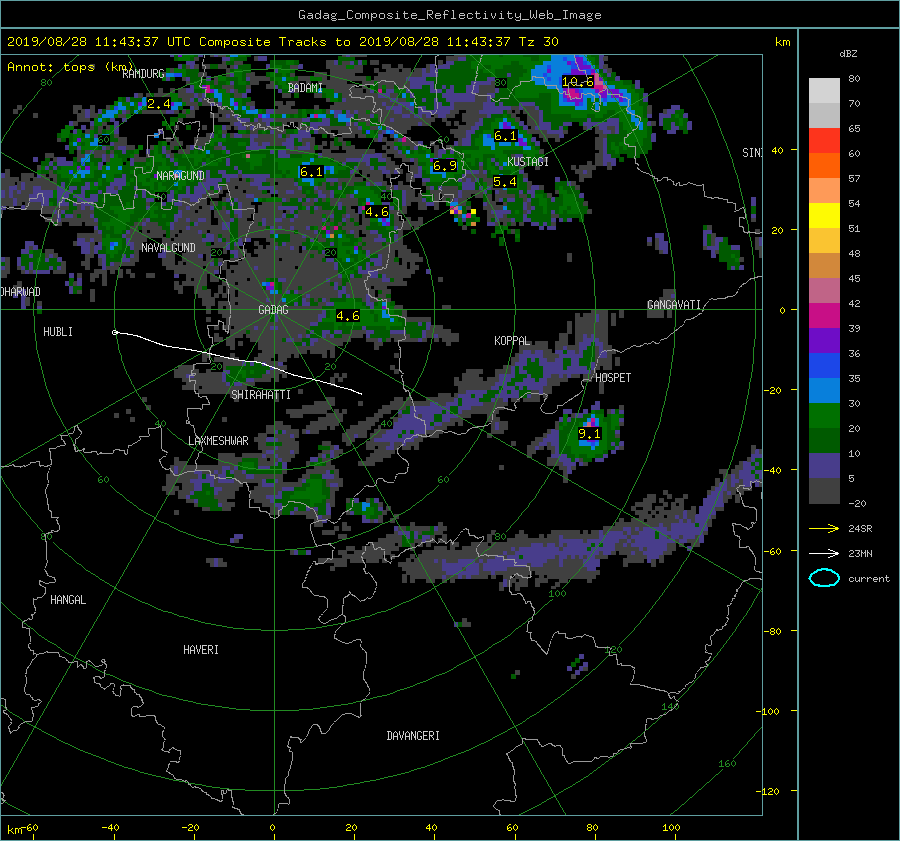Click the 24SR legend text

click(860, 528)
